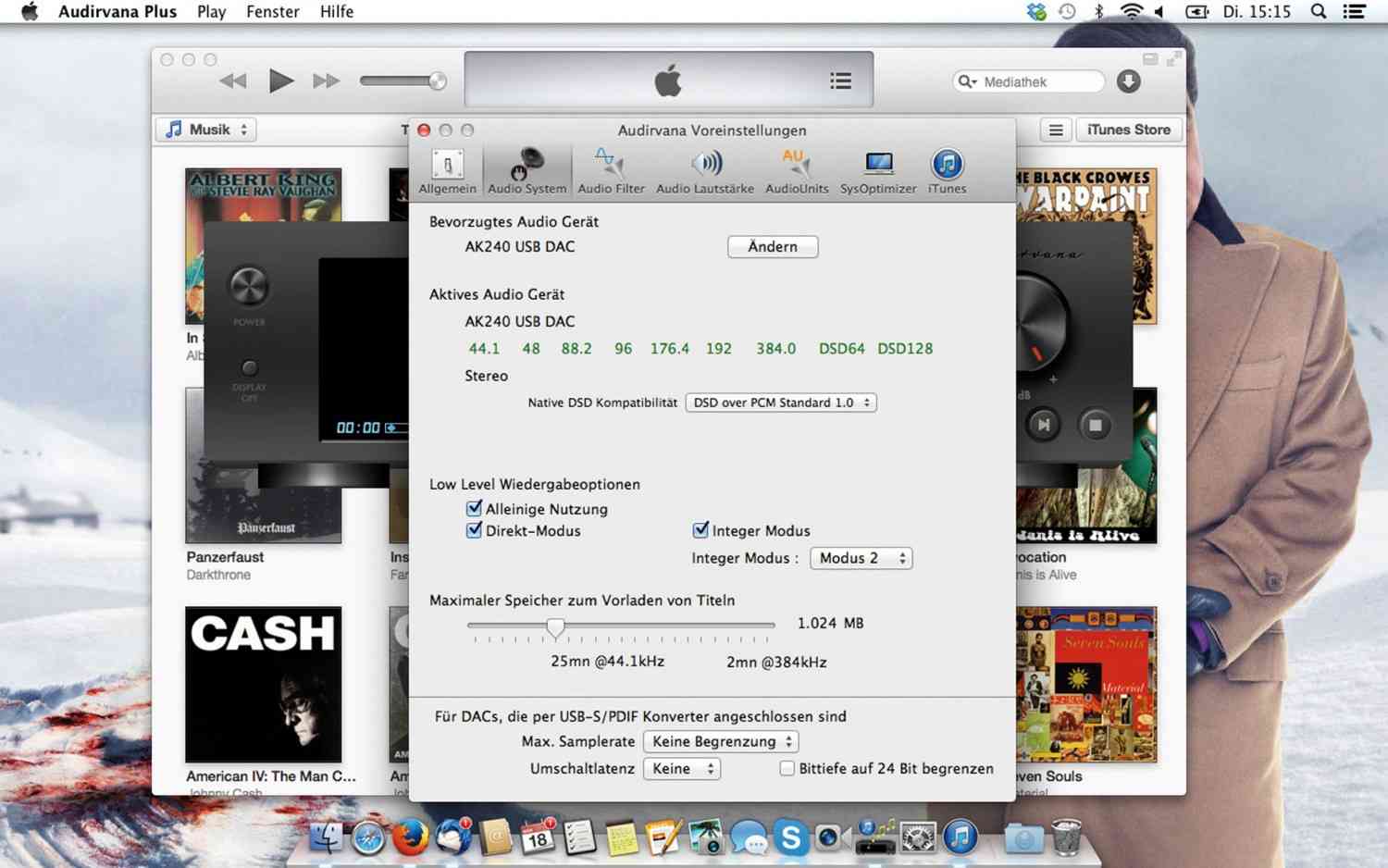Select the Audio System preferences tab

527,172
